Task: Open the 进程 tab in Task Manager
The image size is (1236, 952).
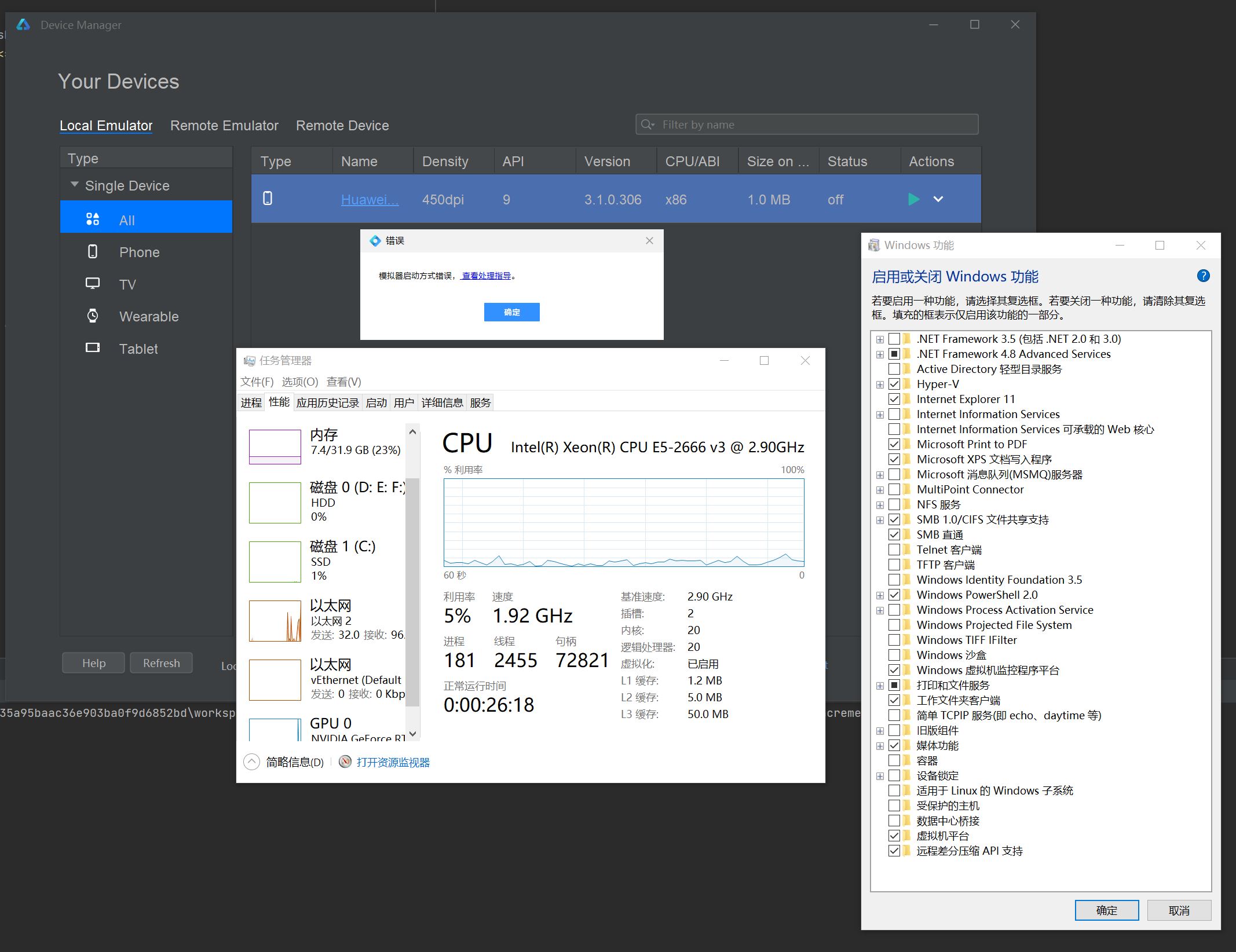Action: tap(251, 402)
